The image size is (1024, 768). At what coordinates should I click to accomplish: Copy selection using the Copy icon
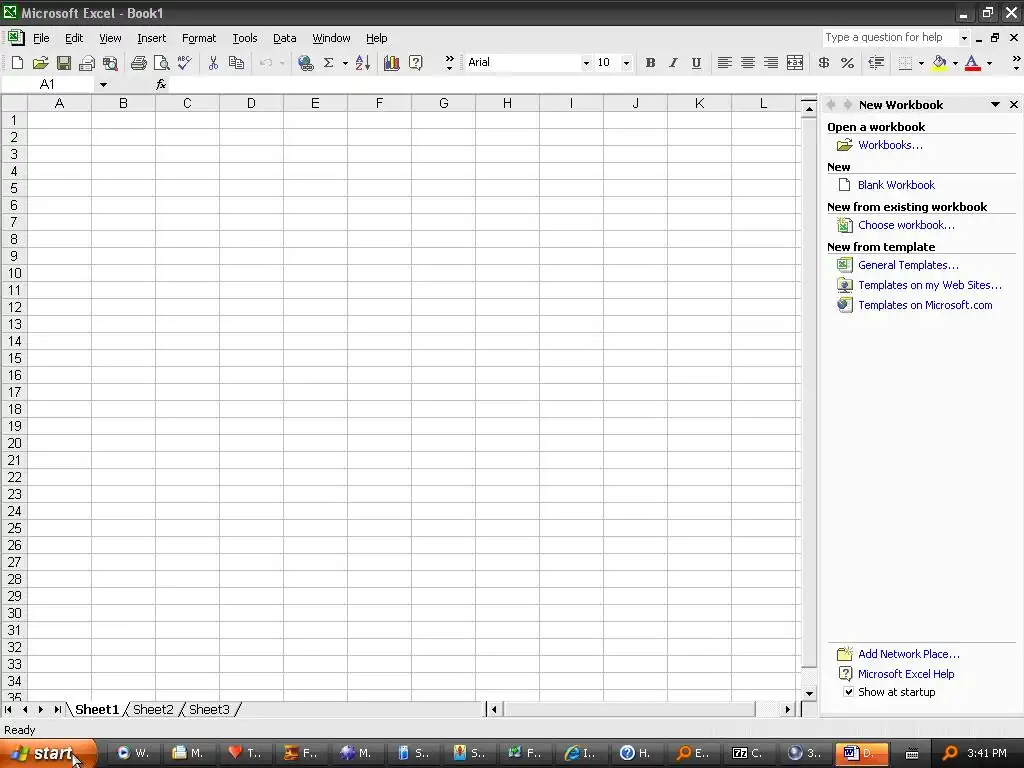[x=236, y=63]
